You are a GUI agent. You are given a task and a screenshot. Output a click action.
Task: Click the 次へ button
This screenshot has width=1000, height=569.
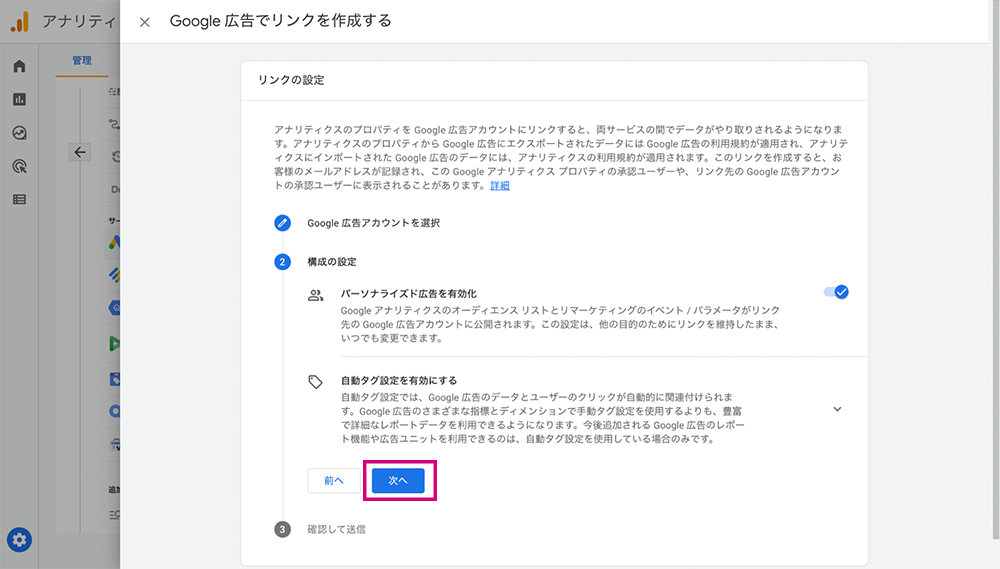tap(398, 480)
